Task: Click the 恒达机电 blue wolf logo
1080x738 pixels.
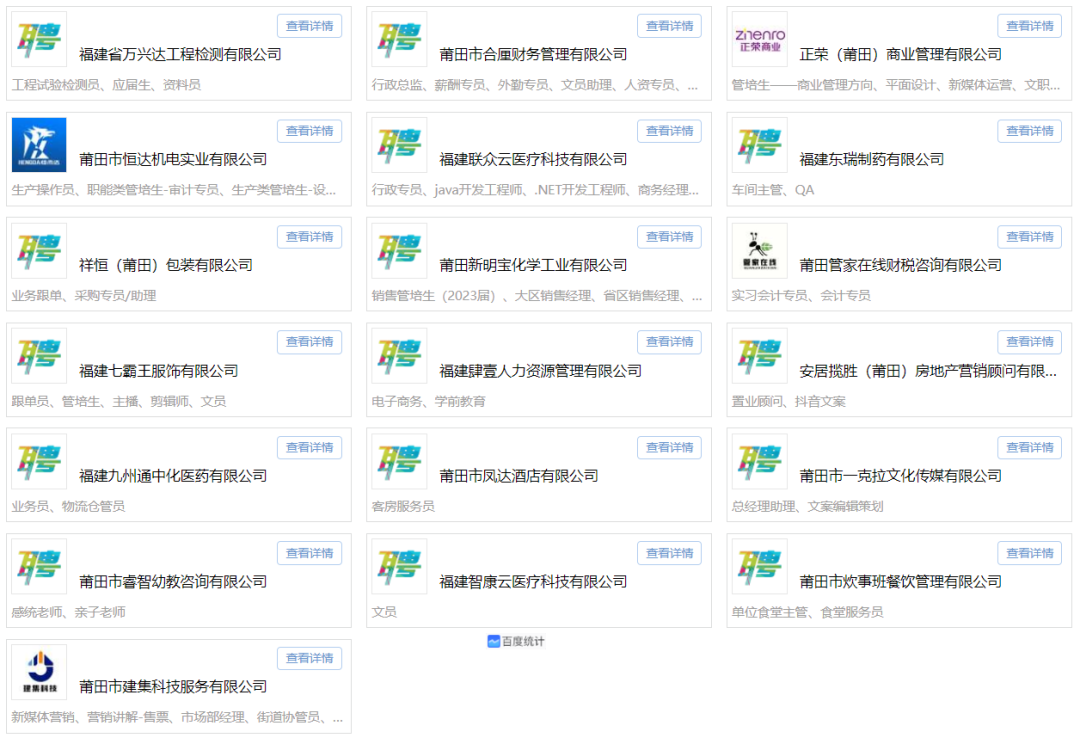Action: (39, 145)
